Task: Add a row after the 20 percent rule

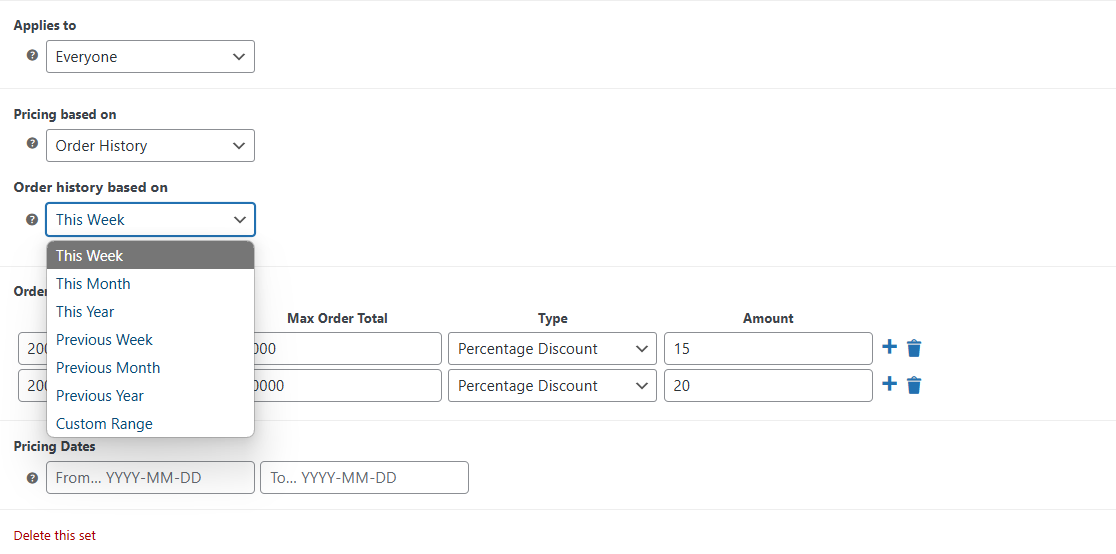Action: click(890, 385)
